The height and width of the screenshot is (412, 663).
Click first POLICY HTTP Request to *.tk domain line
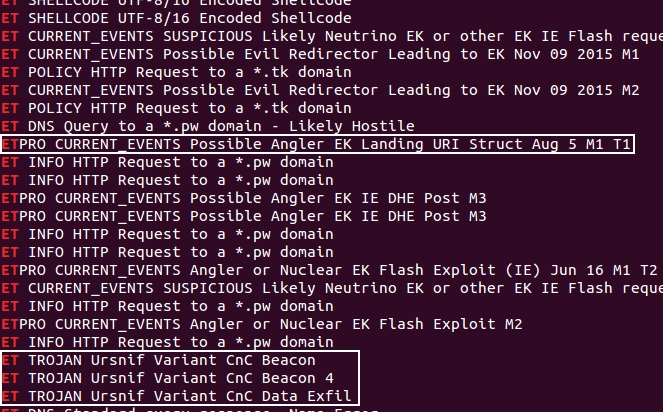coord(176,72)
